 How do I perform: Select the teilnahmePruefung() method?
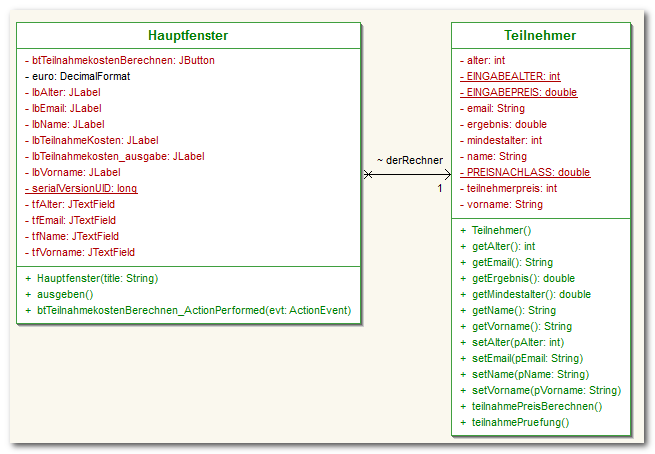pos(520,422)
